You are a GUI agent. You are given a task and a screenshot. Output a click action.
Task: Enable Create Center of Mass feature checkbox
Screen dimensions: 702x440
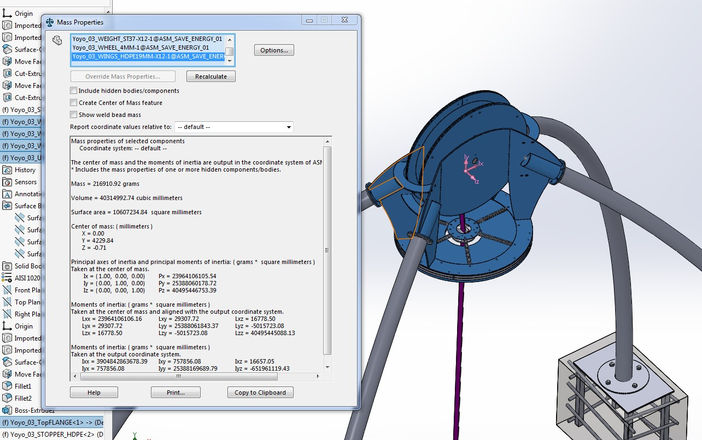(73, 103)
